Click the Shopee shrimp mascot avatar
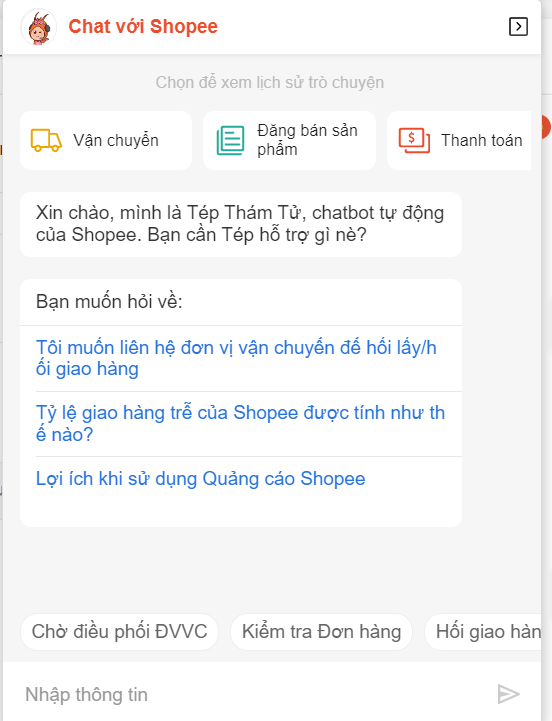The image size is (552, 721). [x=39, y=28]
